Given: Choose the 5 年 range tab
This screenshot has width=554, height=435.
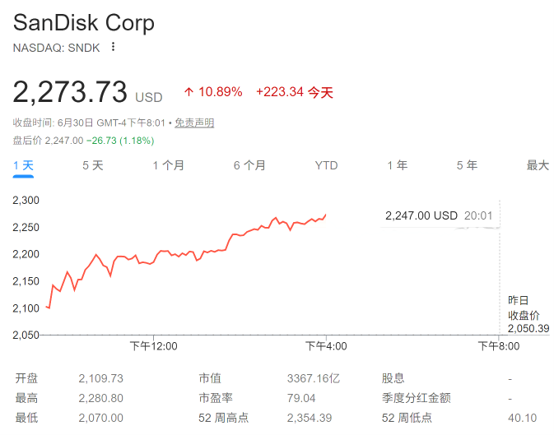Looking at the screenshot, I should point(467,165).
